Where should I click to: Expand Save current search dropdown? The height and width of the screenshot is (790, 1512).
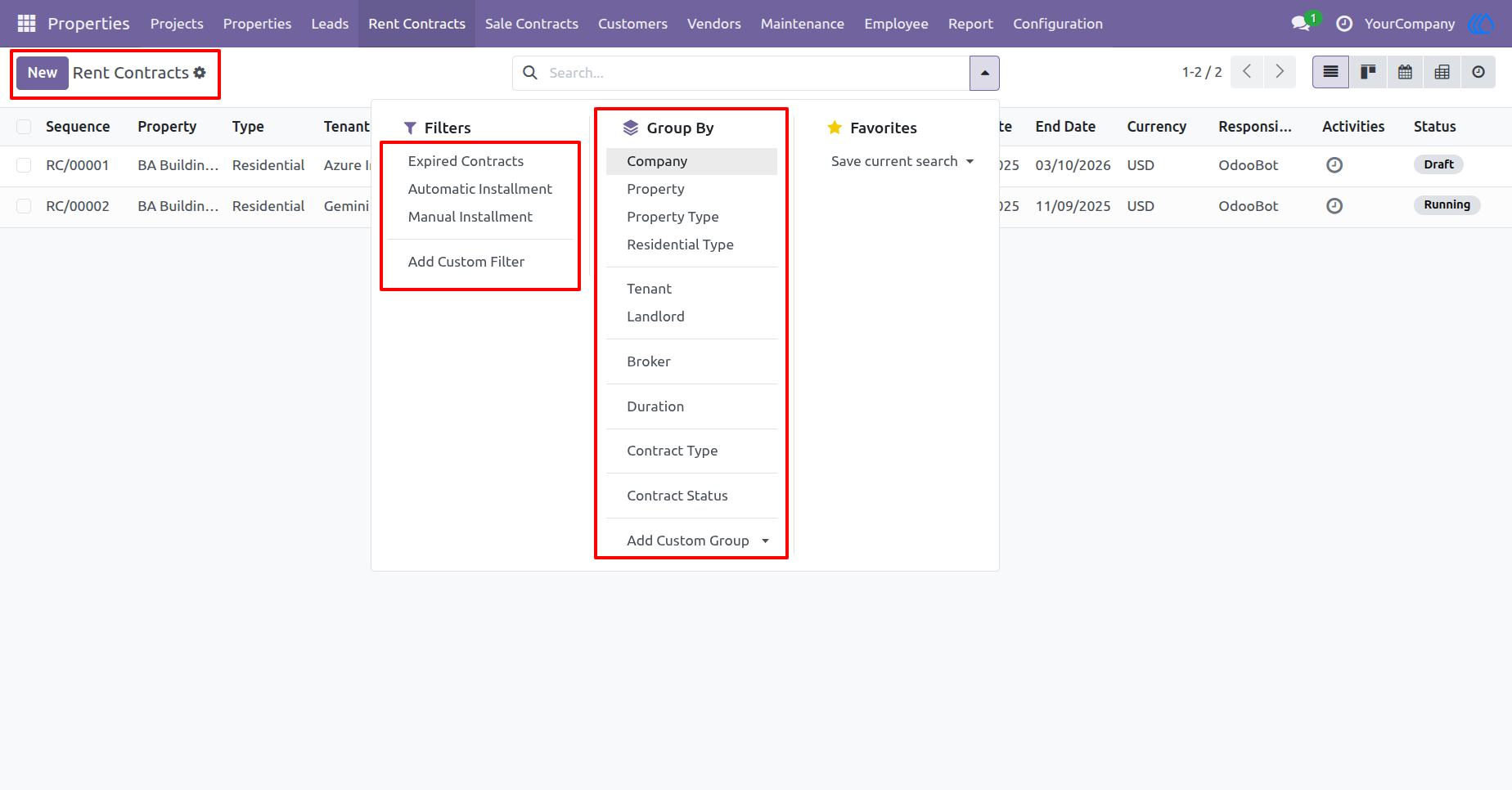coord(902,161)
